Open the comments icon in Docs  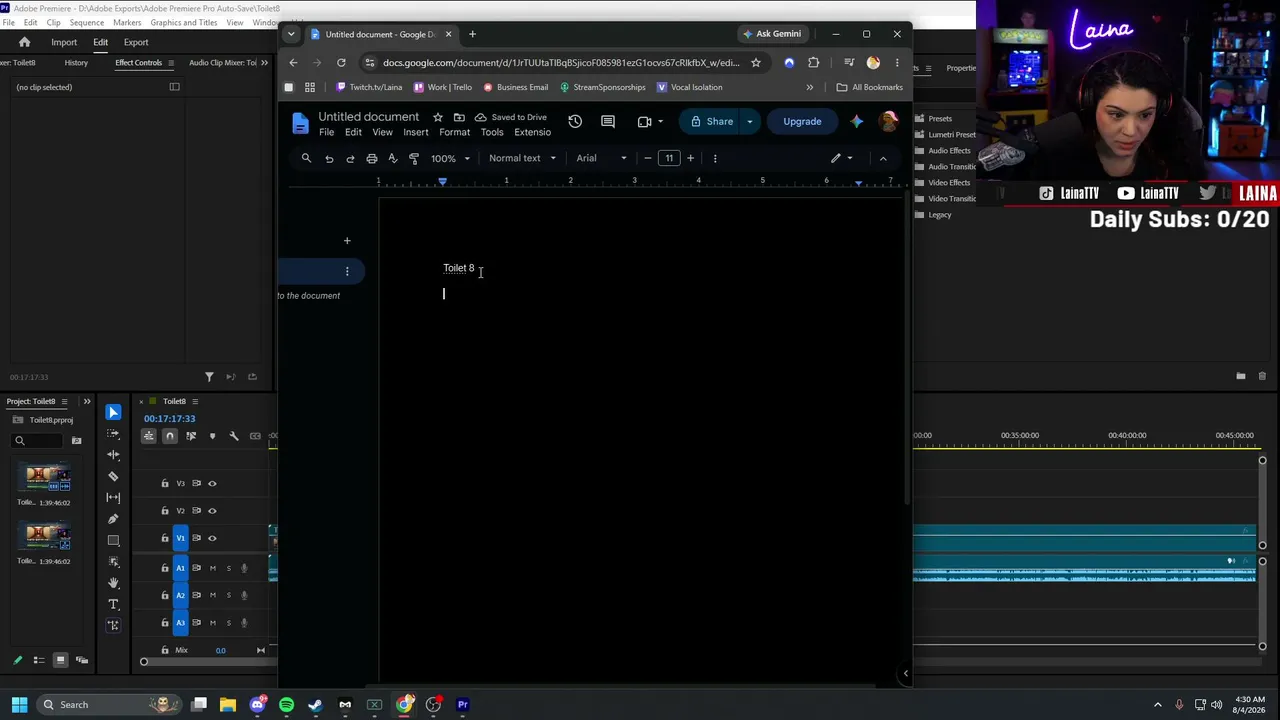[x=608, y=121]
